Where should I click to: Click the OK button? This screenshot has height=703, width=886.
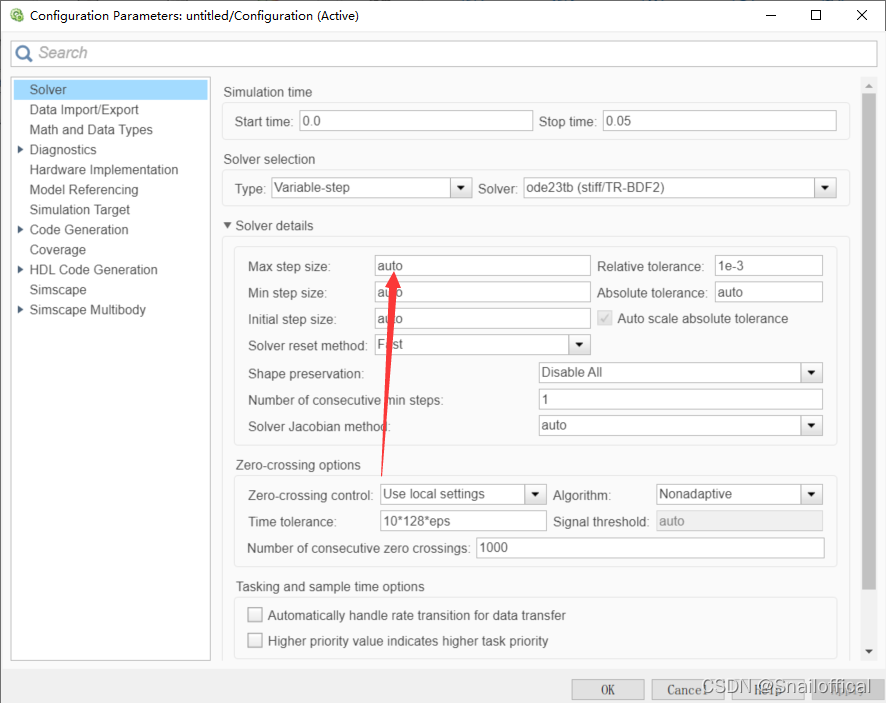pos(607,689)
